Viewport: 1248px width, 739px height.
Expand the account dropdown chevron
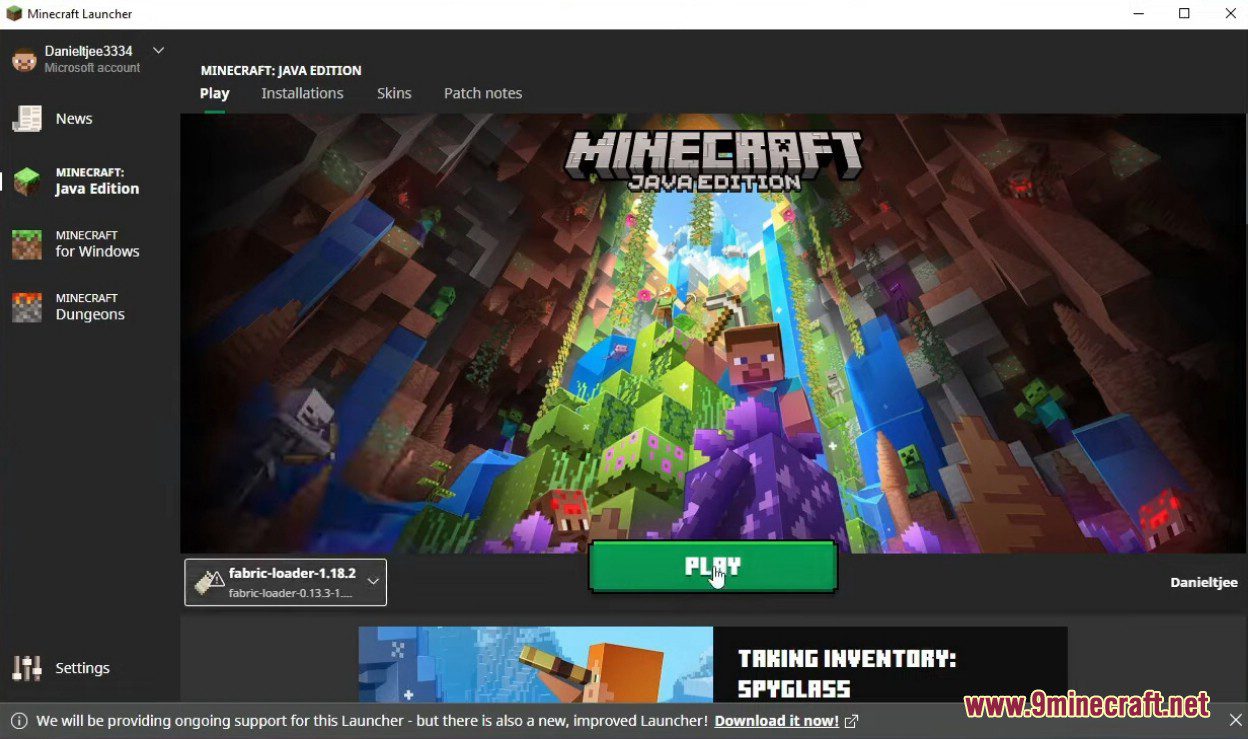pos(158,50)
